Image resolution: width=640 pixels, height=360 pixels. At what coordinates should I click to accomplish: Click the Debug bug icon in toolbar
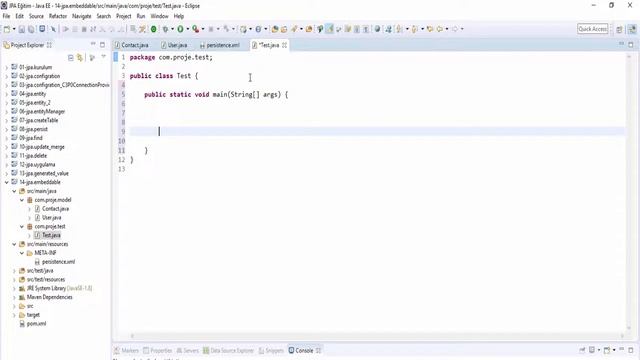165,29
